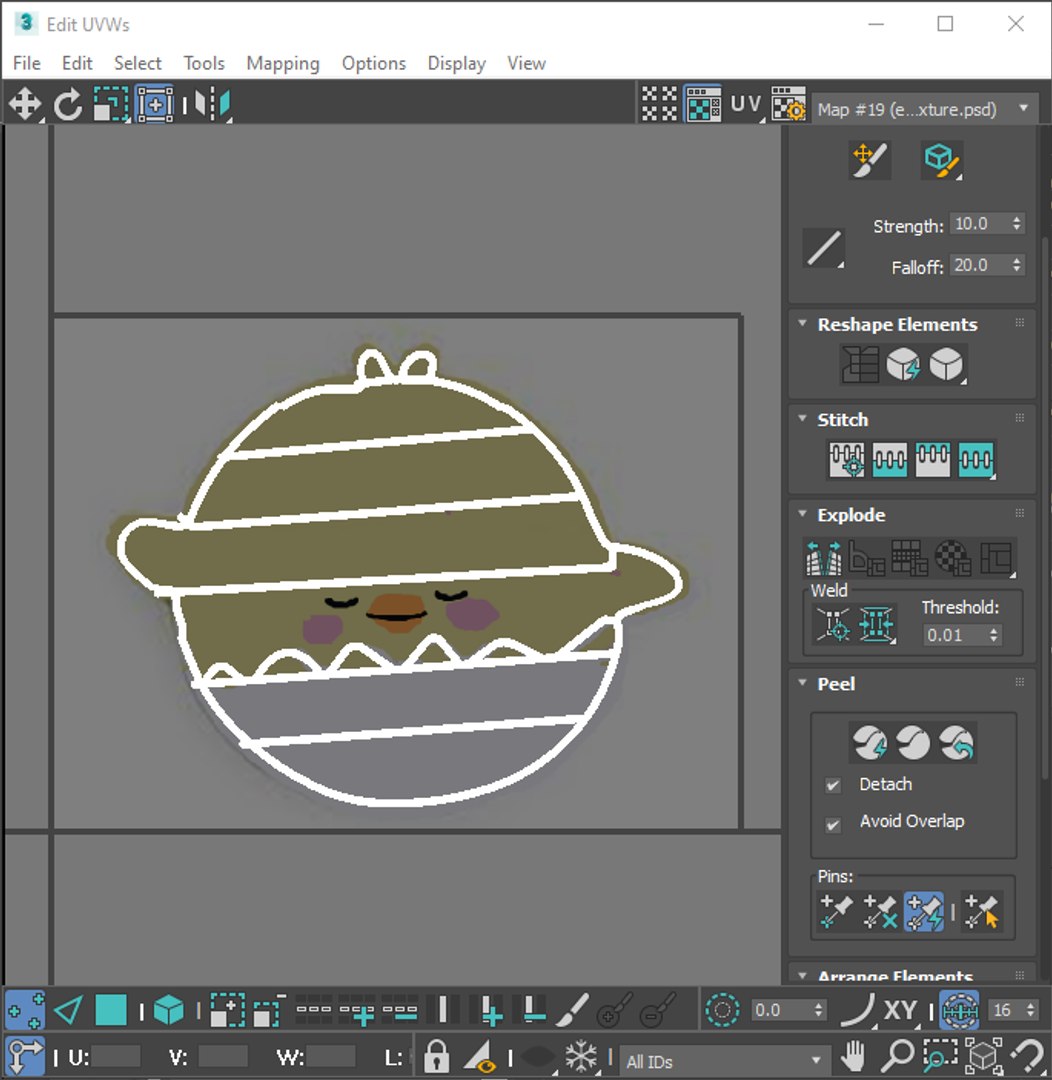Click the Grow selection icon

pyautogui.click(x=227, y=1010)
